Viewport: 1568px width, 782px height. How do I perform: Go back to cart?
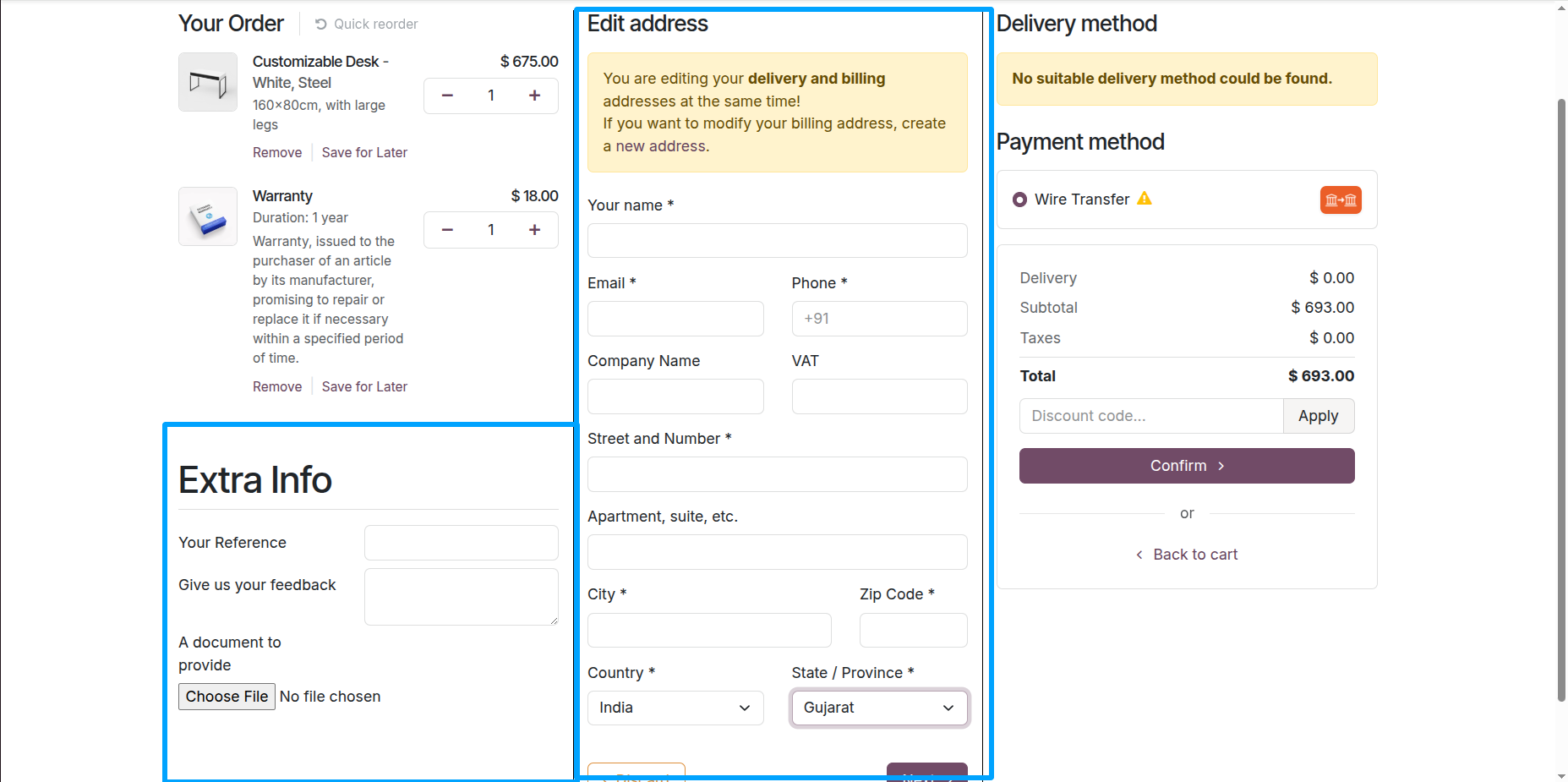pos(1187,555)
